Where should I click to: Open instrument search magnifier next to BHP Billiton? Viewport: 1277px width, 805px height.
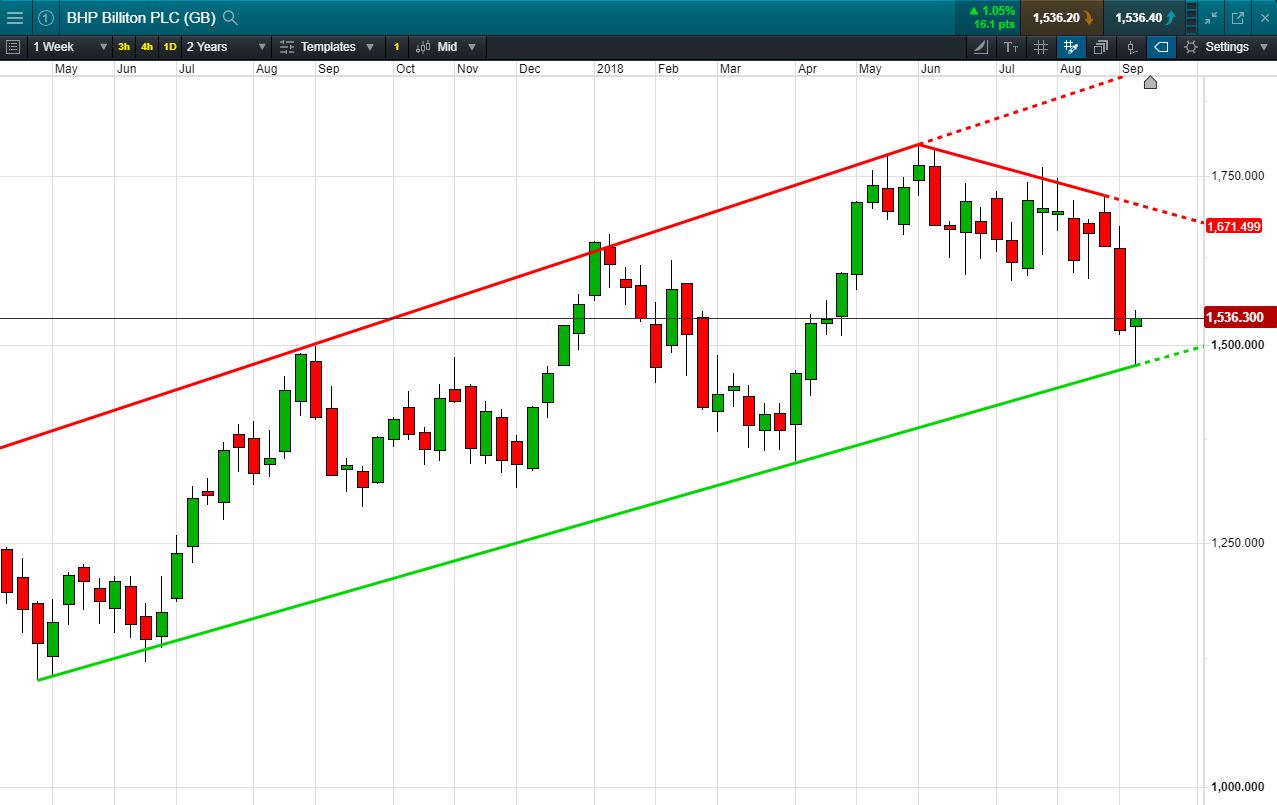click(230, 17)
